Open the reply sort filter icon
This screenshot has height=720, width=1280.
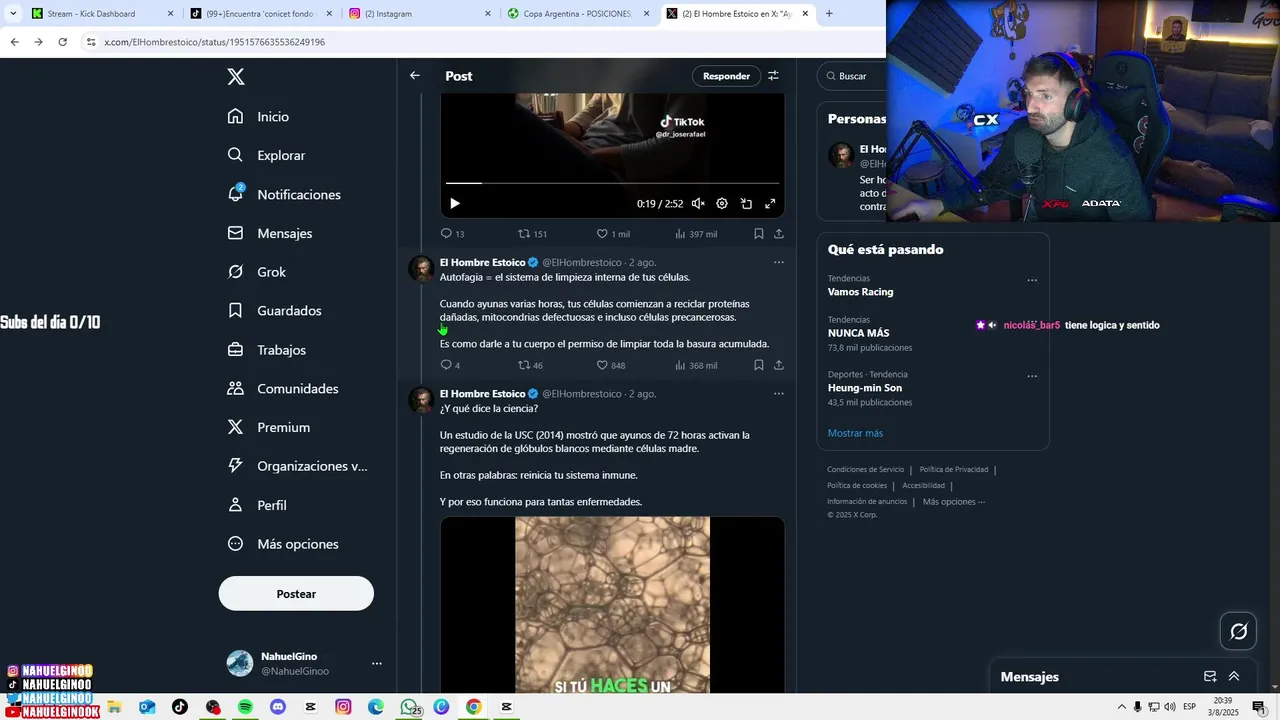pos(773,76)
